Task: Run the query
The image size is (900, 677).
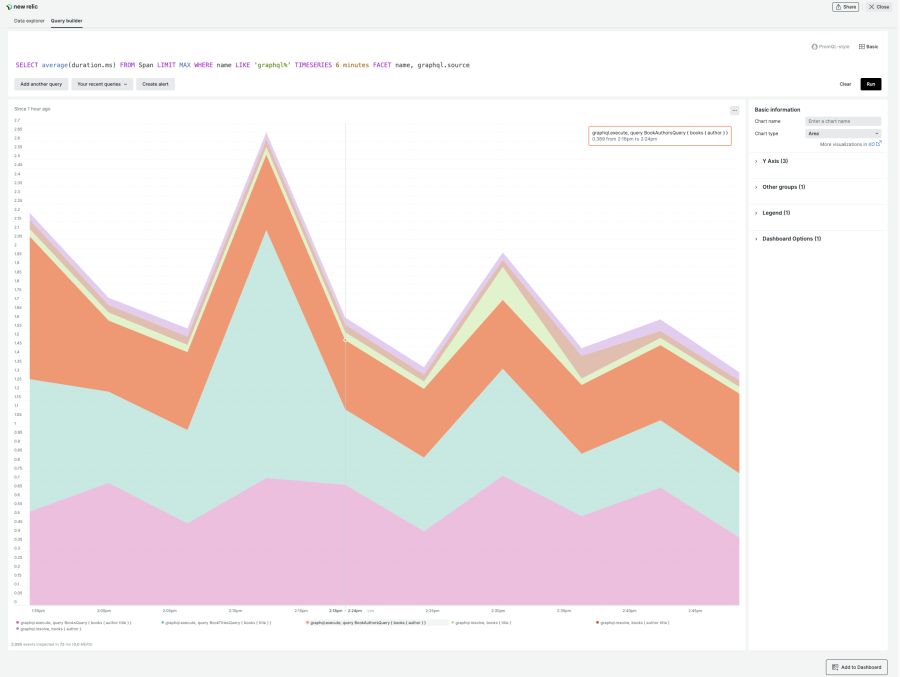Action: click(871, 84)
